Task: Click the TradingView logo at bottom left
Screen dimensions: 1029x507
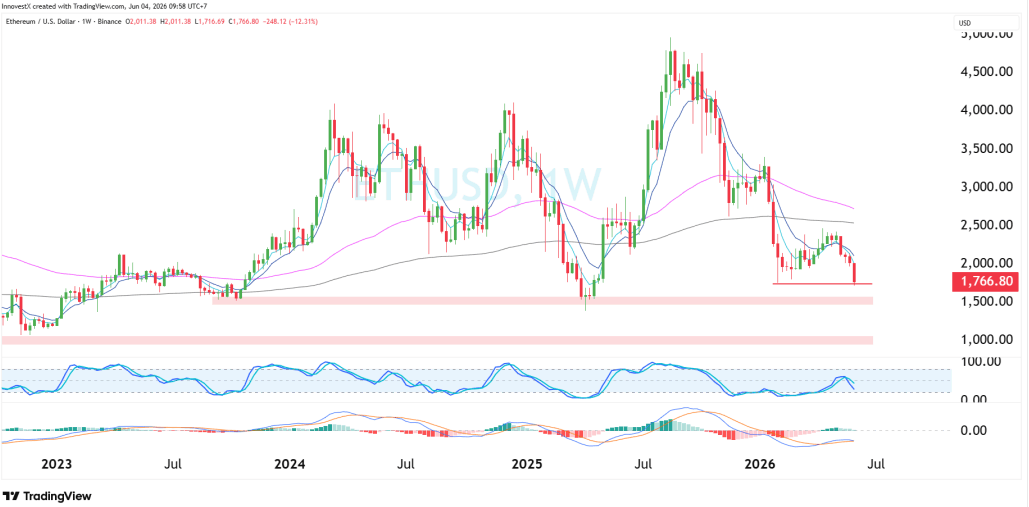Action: click(x=47, y=496)
